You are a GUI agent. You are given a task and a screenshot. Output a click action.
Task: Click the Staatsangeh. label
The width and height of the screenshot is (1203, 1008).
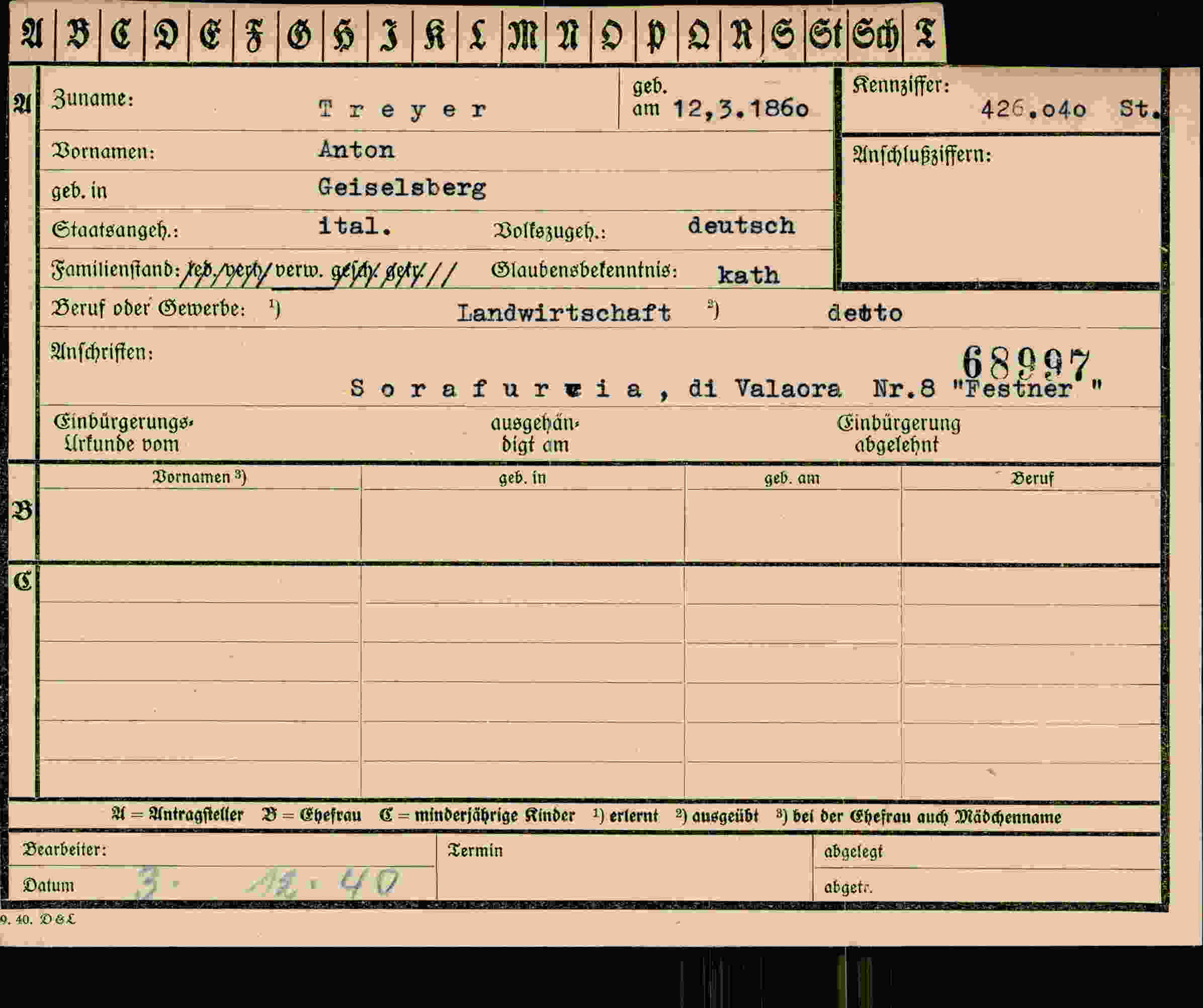pyautogui.click(x=115, y=230)
